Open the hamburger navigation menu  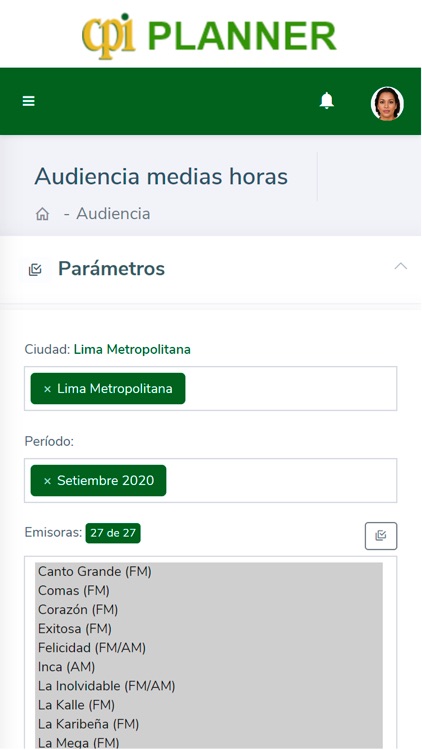tap(29, 101)
